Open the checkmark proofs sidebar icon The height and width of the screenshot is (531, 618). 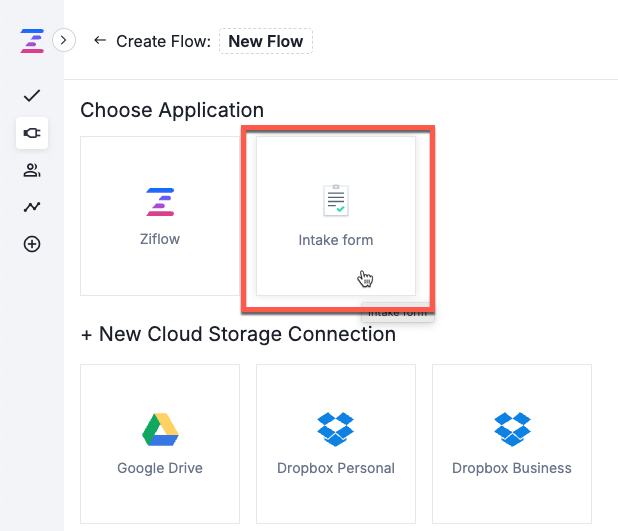pos(32,96)
